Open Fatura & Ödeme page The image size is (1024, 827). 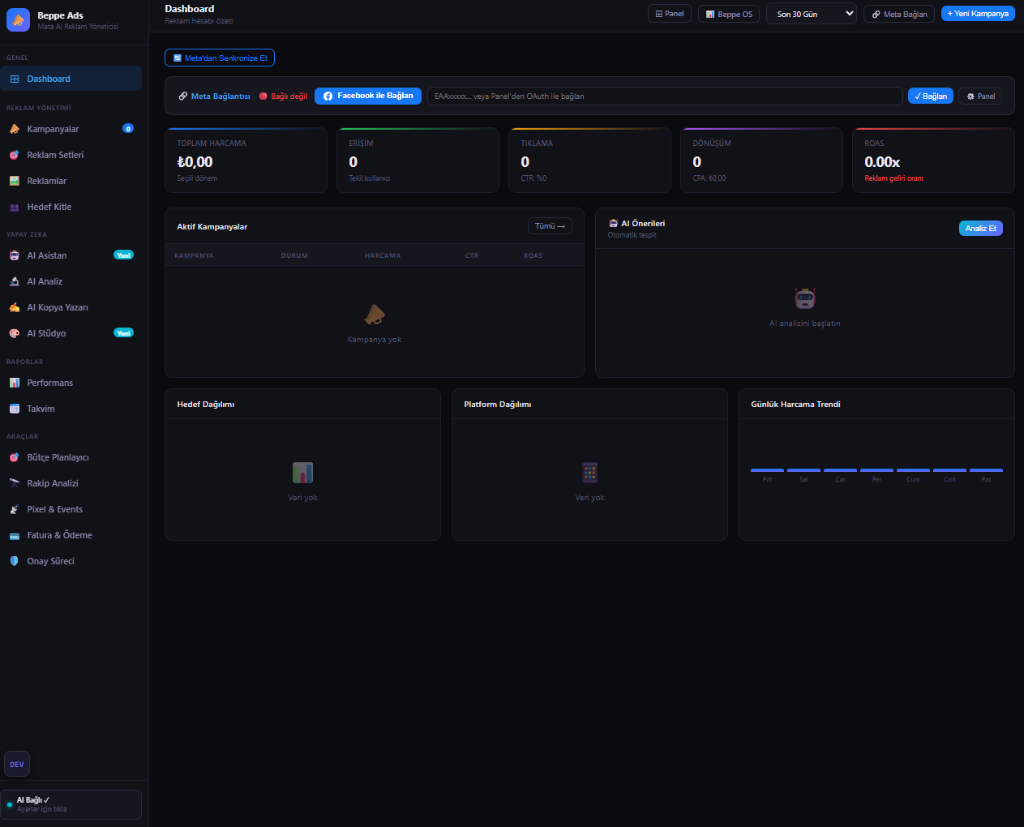click(59, 535)
